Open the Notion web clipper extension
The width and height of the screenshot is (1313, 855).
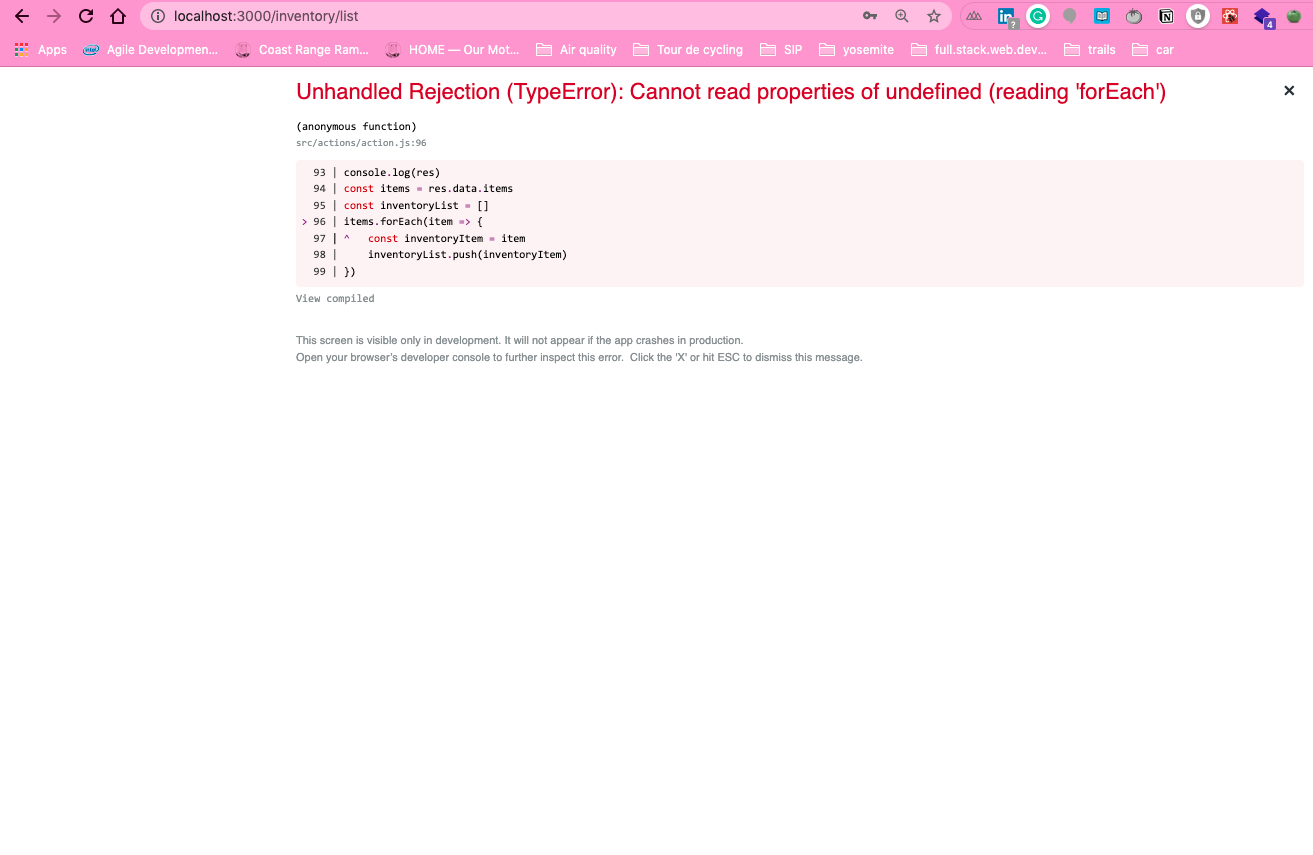coord(1166,16)
